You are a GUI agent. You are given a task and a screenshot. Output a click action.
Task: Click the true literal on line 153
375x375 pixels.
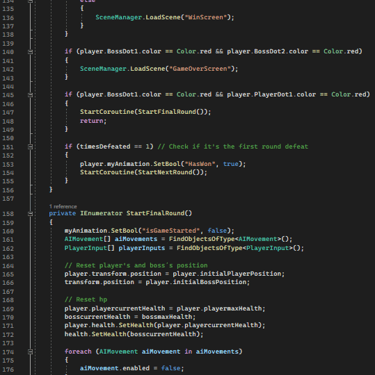click(231, 164)
